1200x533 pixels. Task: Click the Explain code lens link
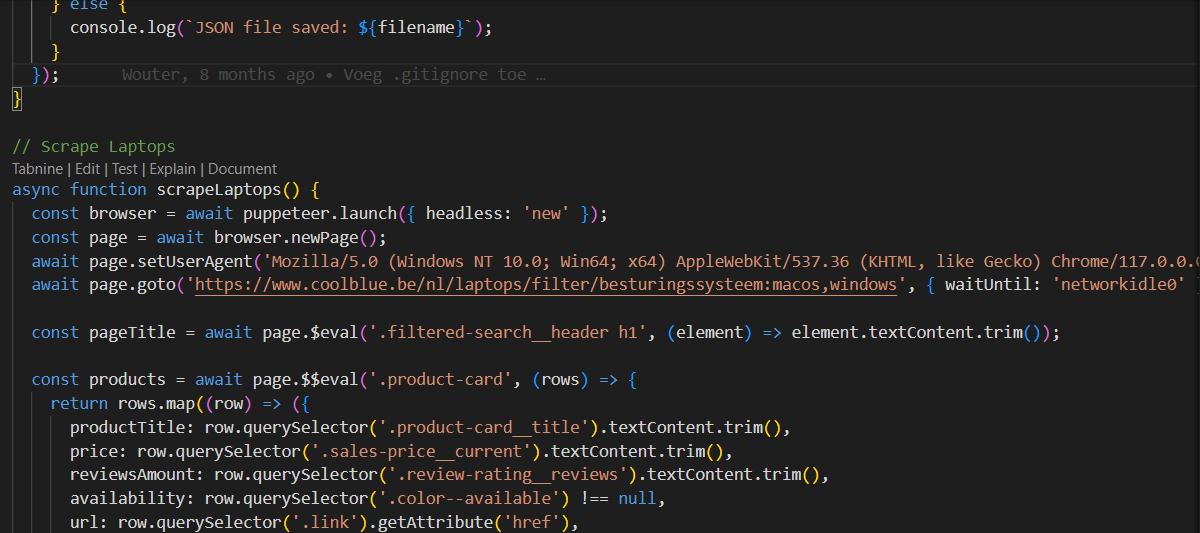click(x=173, y=169)
